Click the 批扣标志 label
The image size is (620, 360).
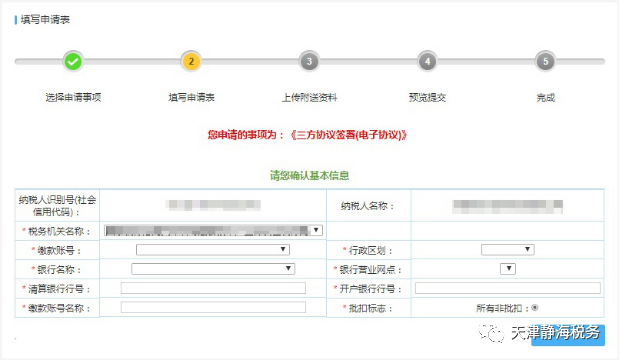coord(368,308)
